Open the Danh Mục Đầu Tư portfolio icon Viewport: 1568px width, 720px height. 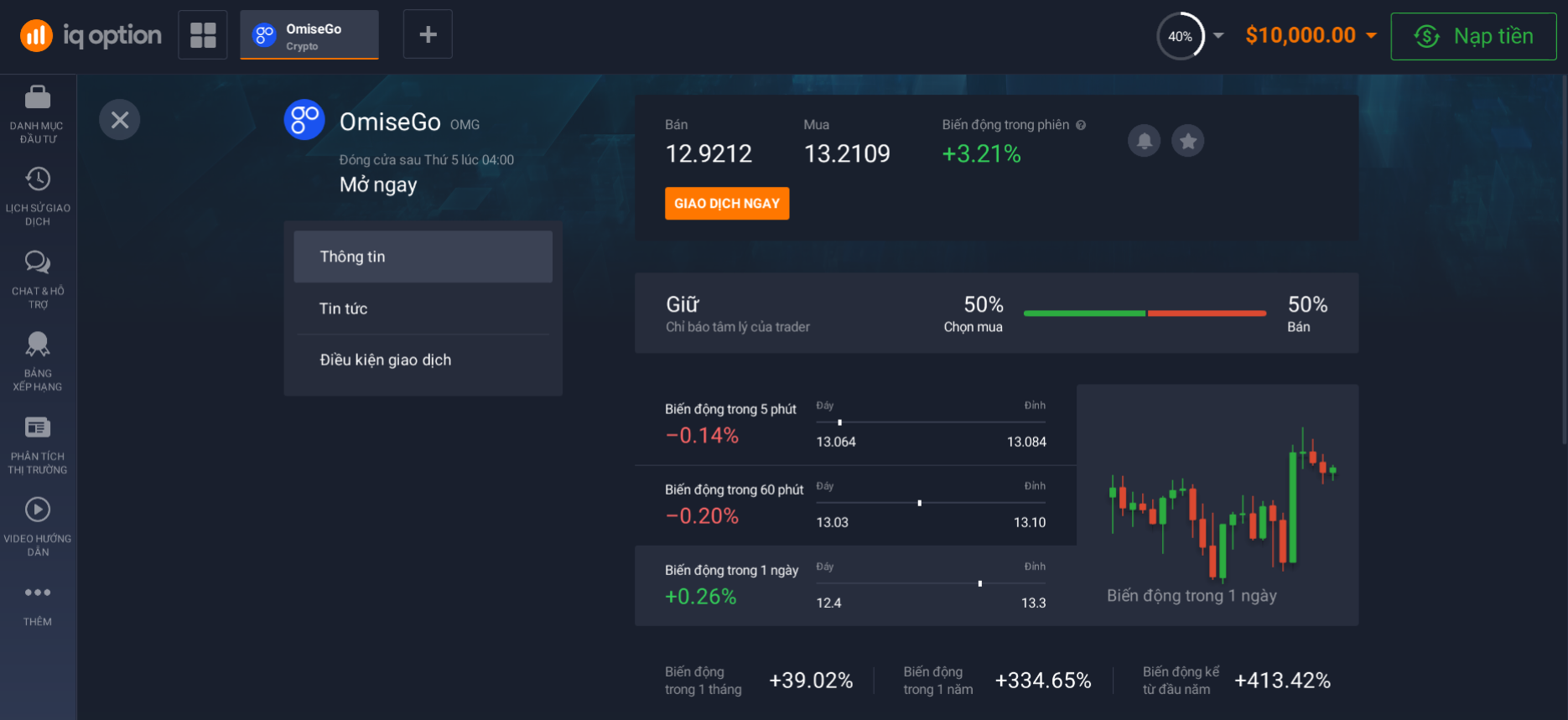pyautogui.click(x=38, y=99)
